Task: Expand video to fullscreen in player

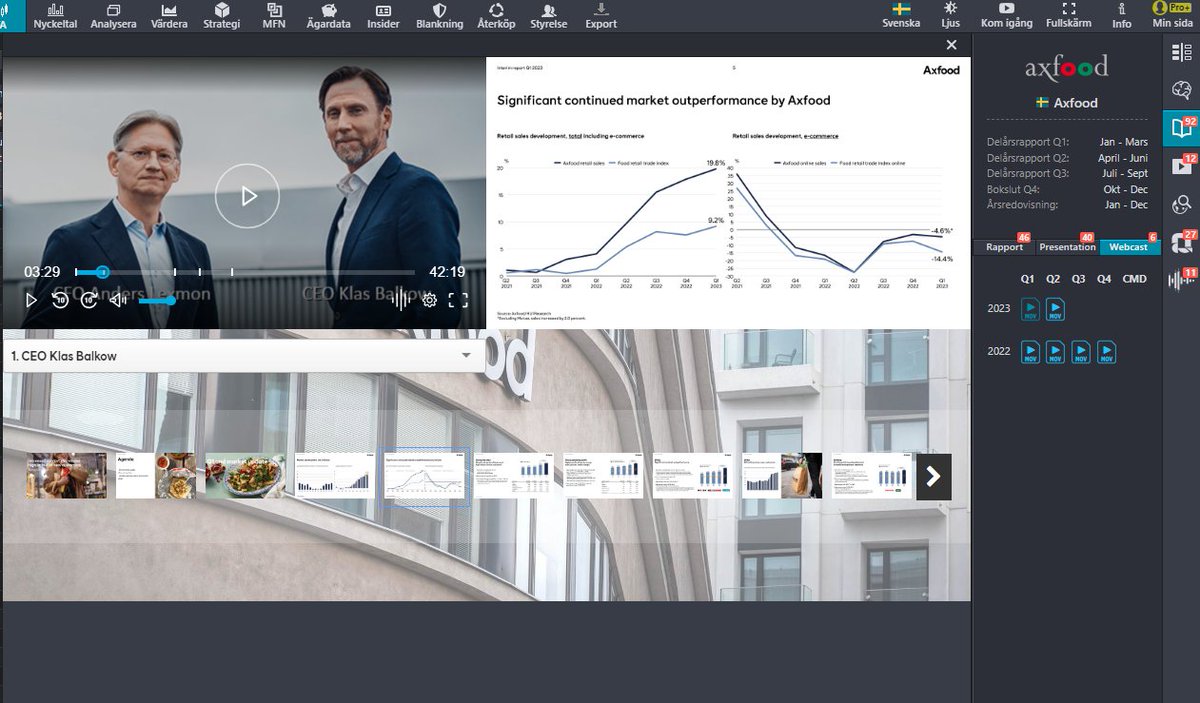Action: point(458,299)
